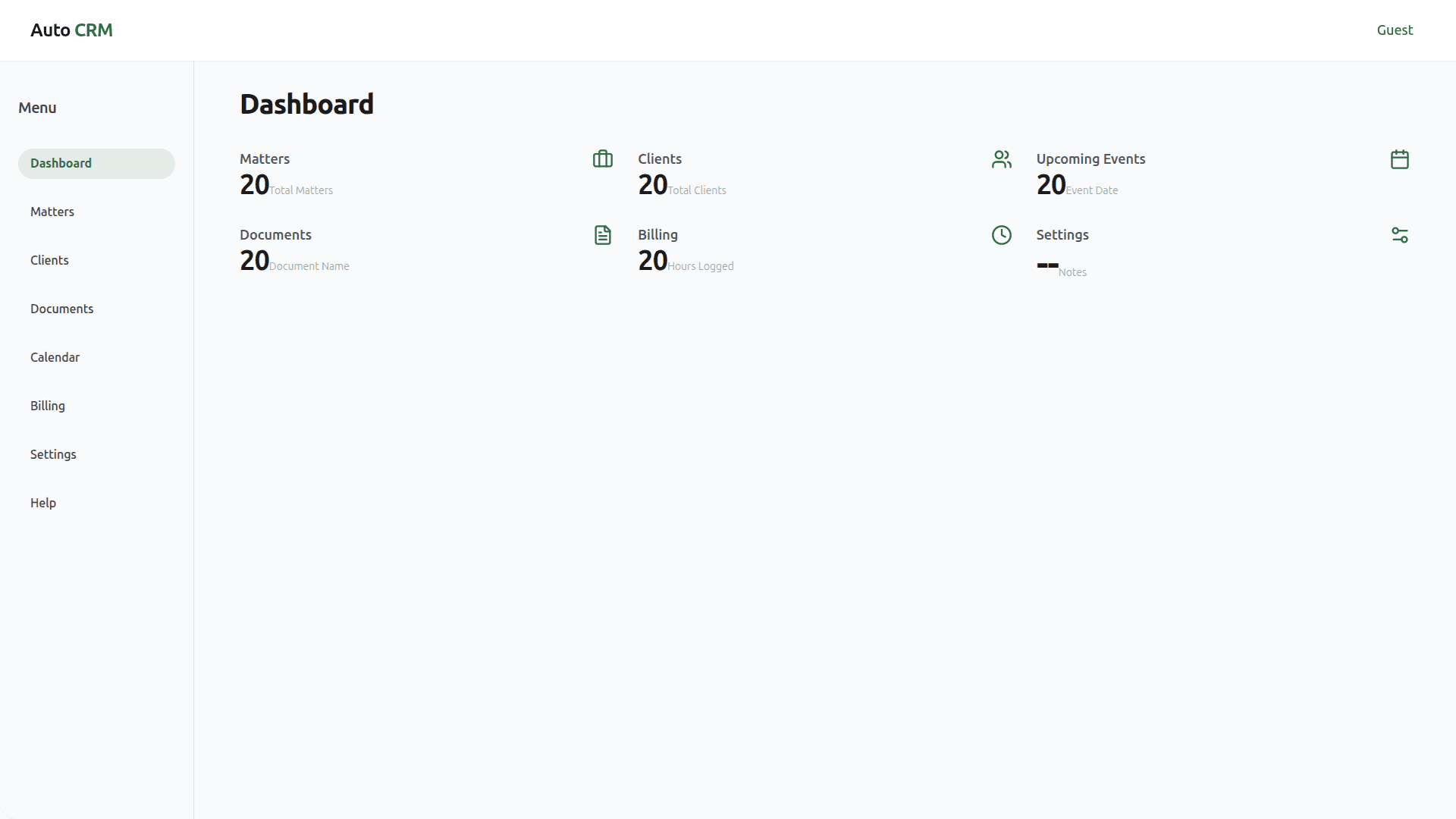Navigate to Clients via the sidebar

[x=49, y=260]
